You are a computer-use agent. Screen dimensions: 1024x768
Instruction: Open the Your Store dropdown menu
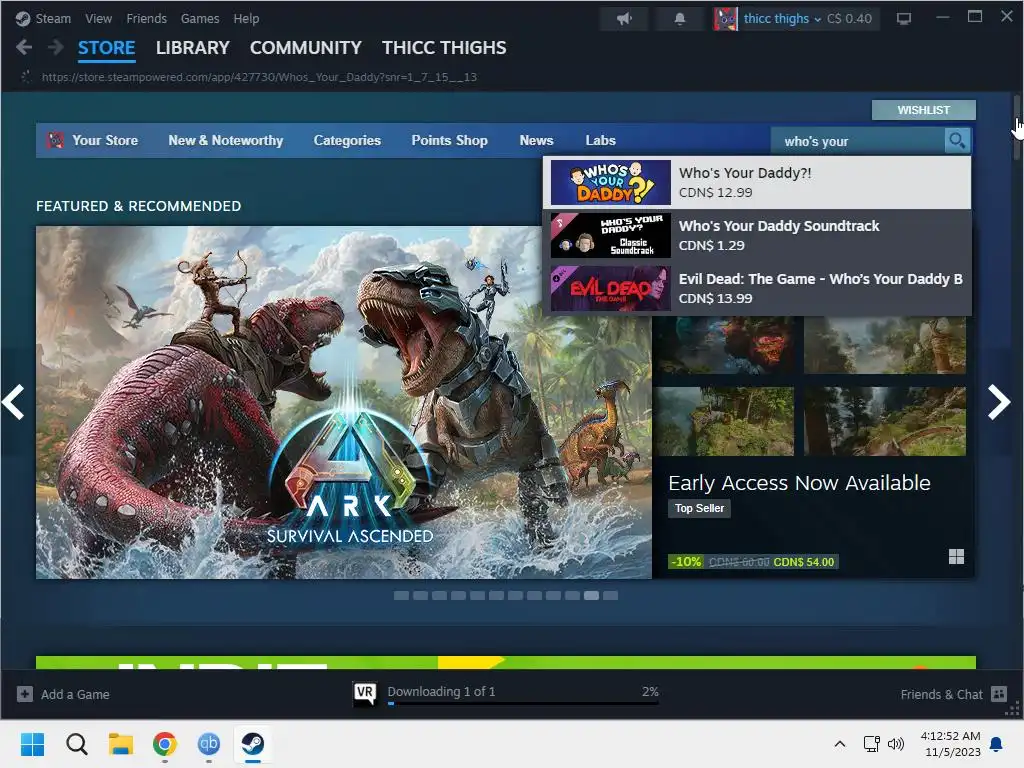click(x=105, y=140)
